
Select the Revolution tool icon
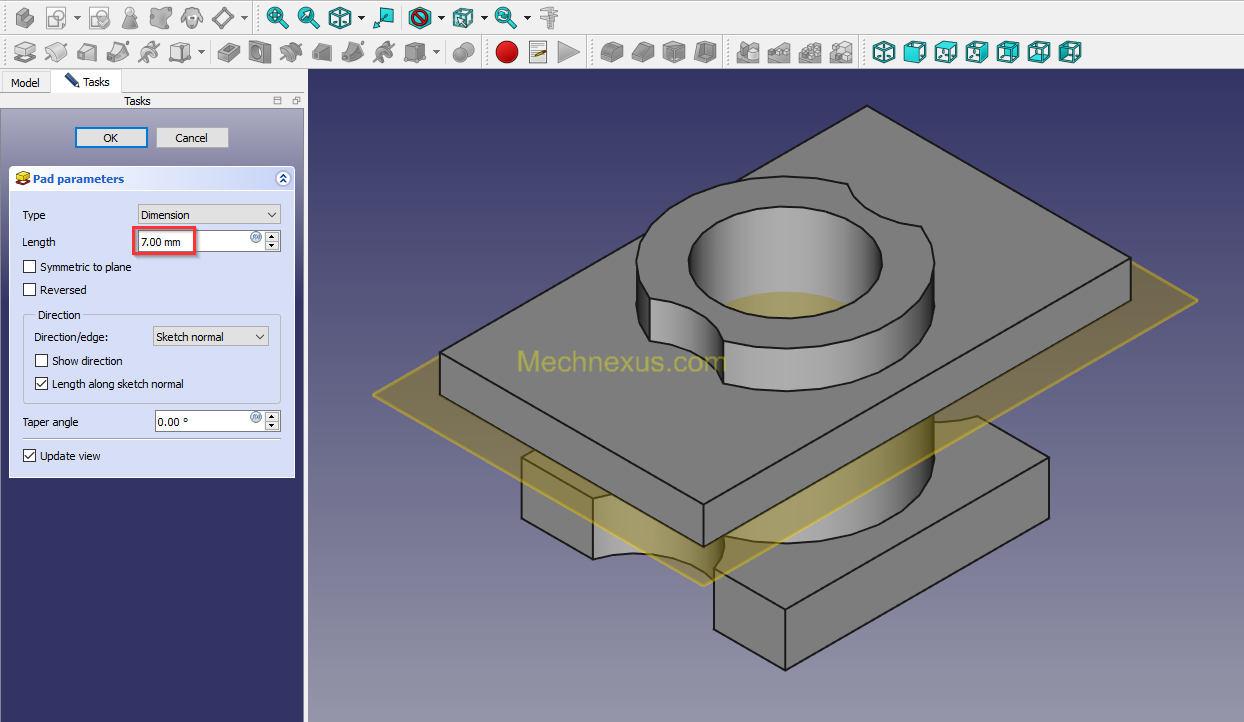tap(56, 51)
